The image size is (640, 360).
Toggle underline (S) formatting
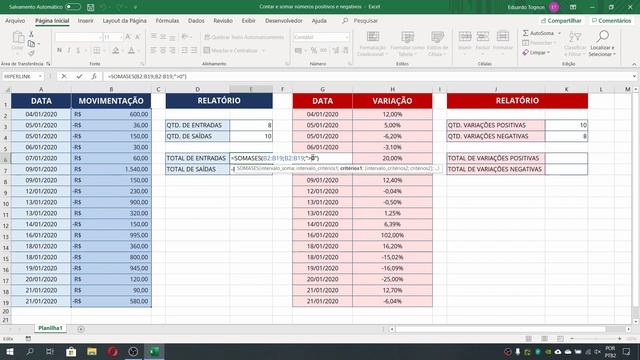[x=78, y=50]
